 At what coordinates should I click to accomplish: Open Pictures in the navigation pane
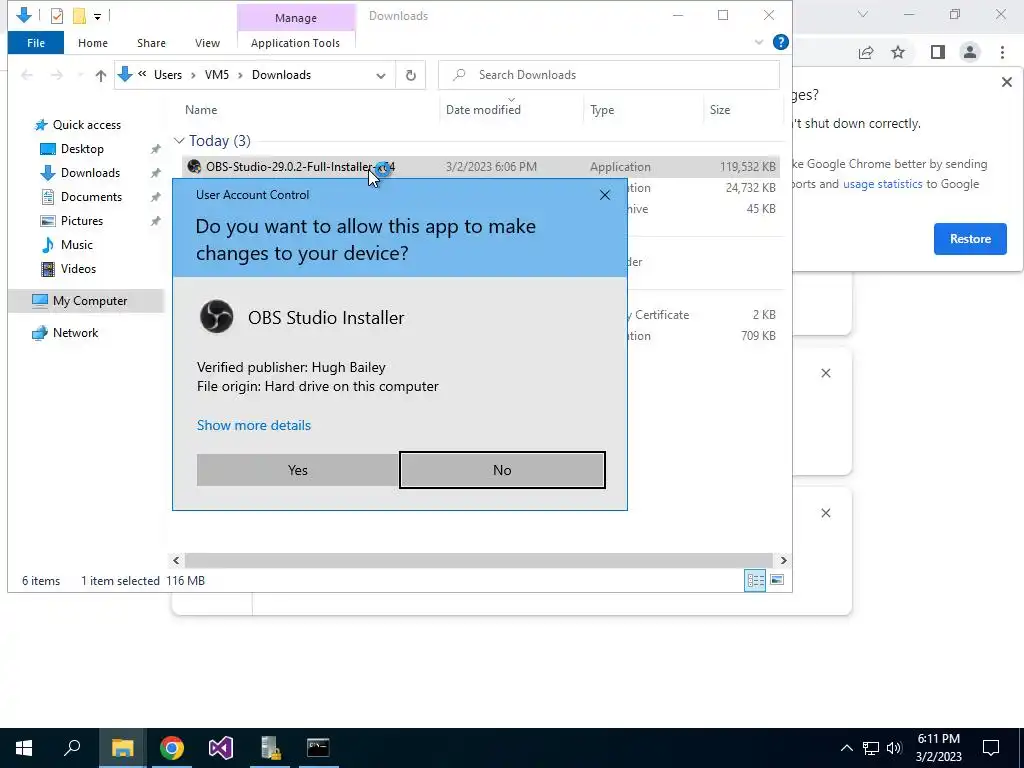(82, 221)
